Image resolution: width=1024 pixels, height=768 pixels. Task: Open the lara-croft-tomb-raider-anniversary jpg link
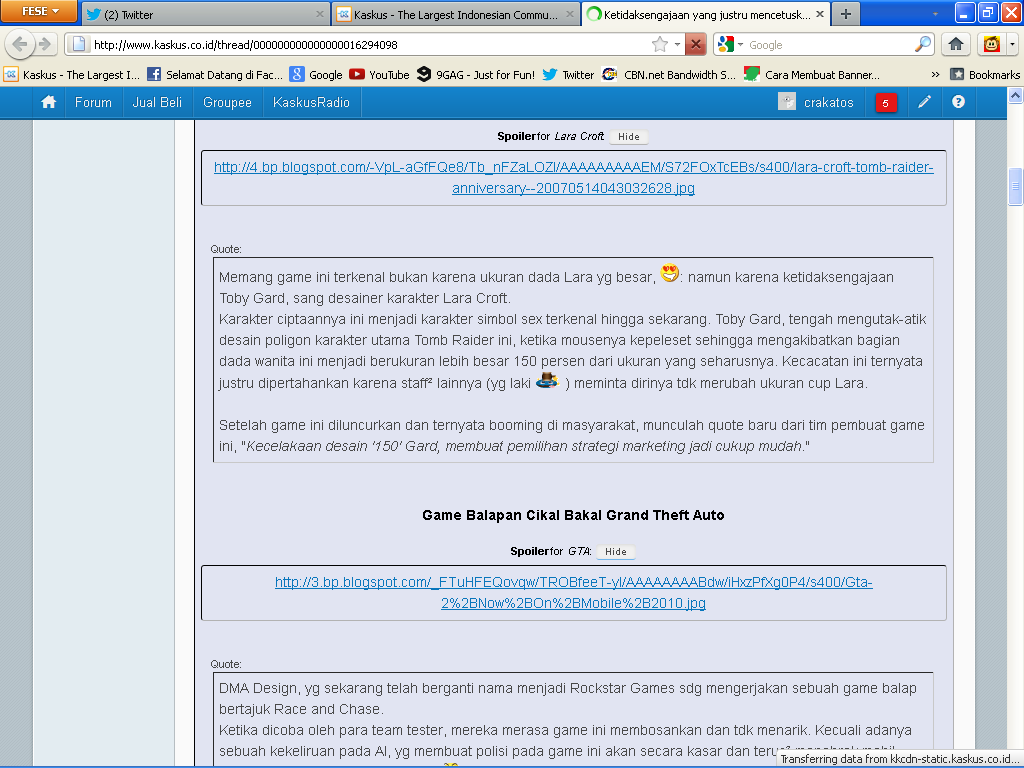click(x=573, y=178)
